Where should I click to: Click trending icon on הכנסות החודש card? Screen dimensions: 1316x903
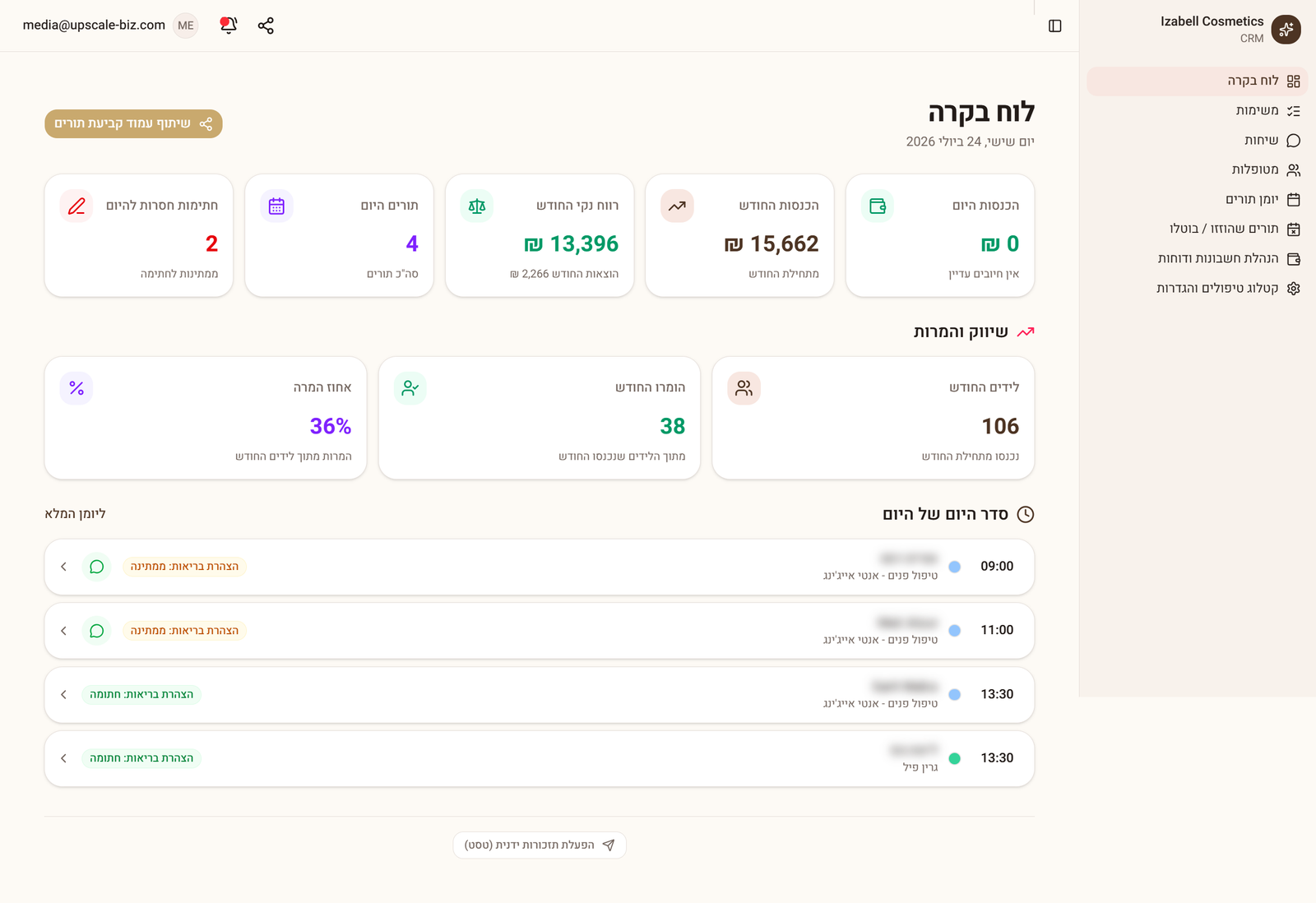pyautogui.click(x=677, y=206)
